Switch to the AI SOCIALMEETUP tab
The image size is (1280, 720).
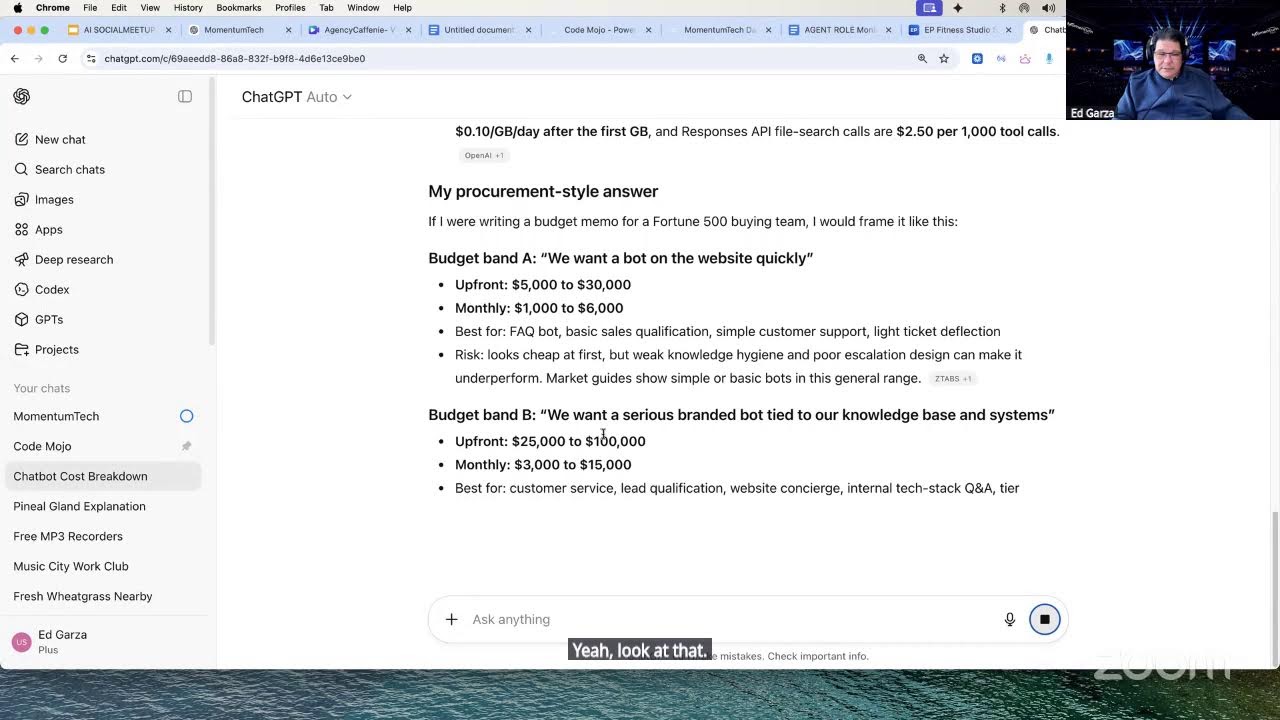click(x=119, y=30)
